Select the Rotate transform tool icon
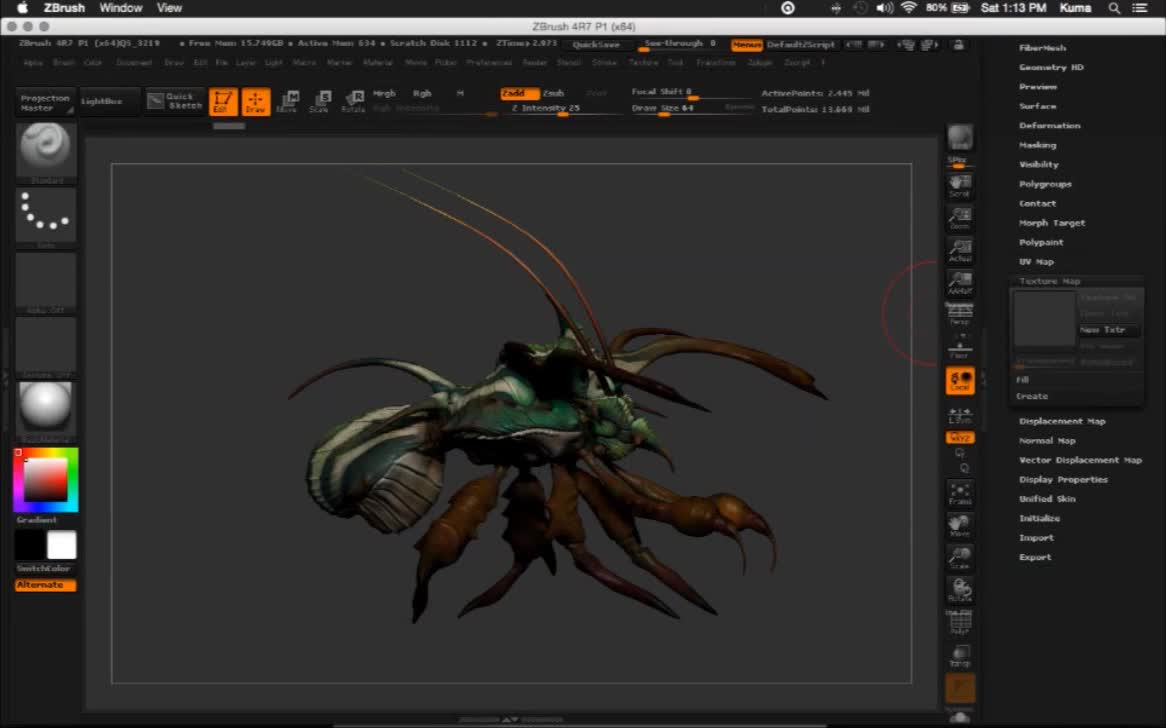This screenshot has width=1166, height=728. pos(353,102)
